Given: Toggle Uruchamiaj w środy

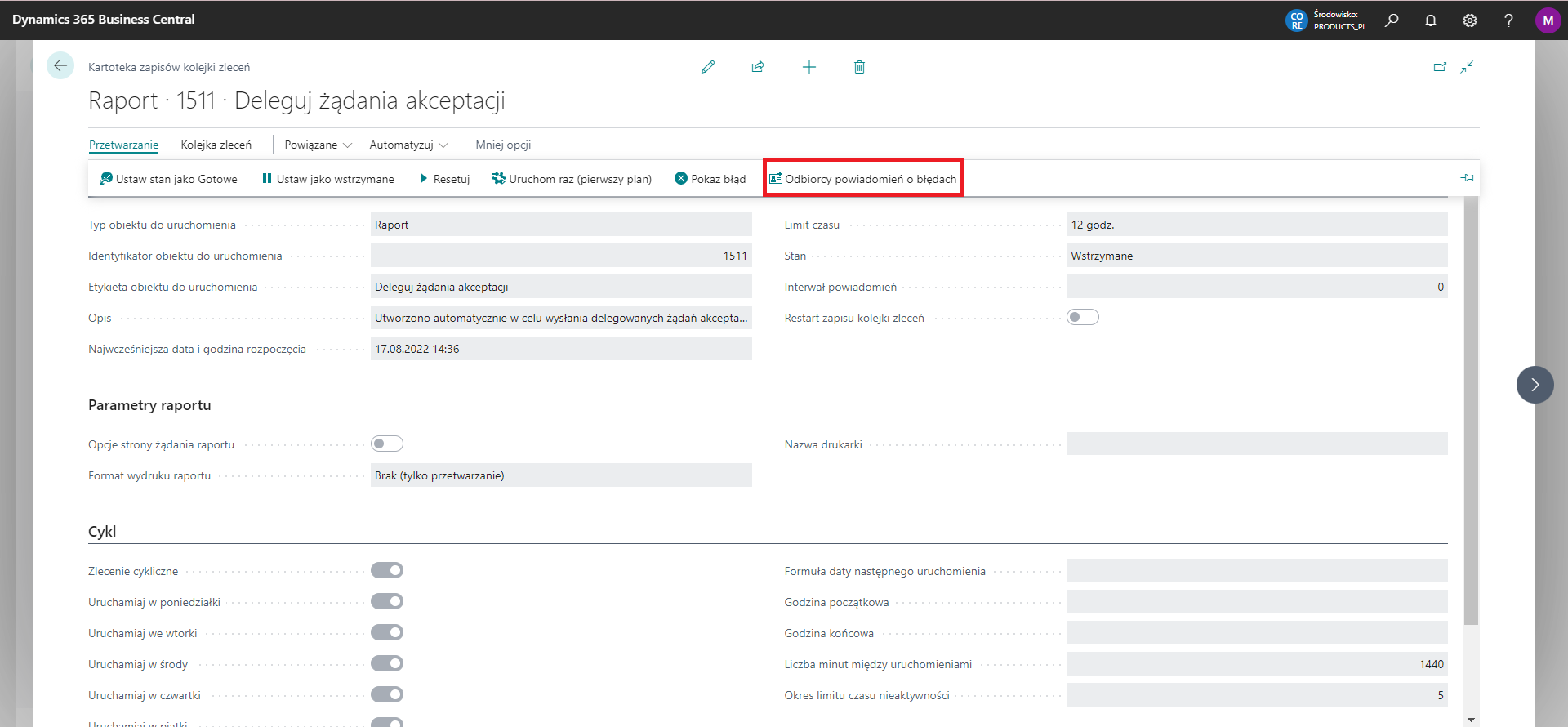Looking at the screenshot, I should [x=387, y=664].
